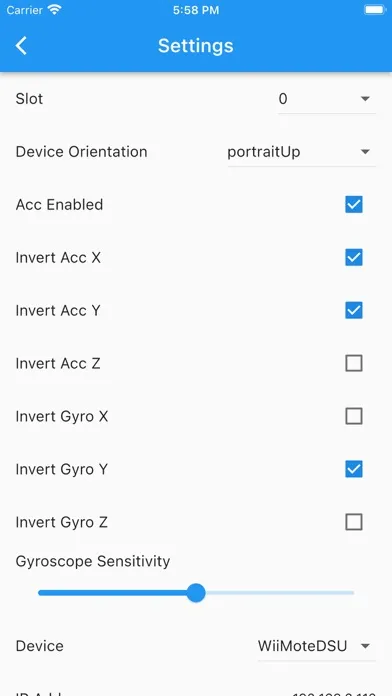The image size is (392, 696).
Task: Tap the Device label row
Action: [x=196, y=646]
